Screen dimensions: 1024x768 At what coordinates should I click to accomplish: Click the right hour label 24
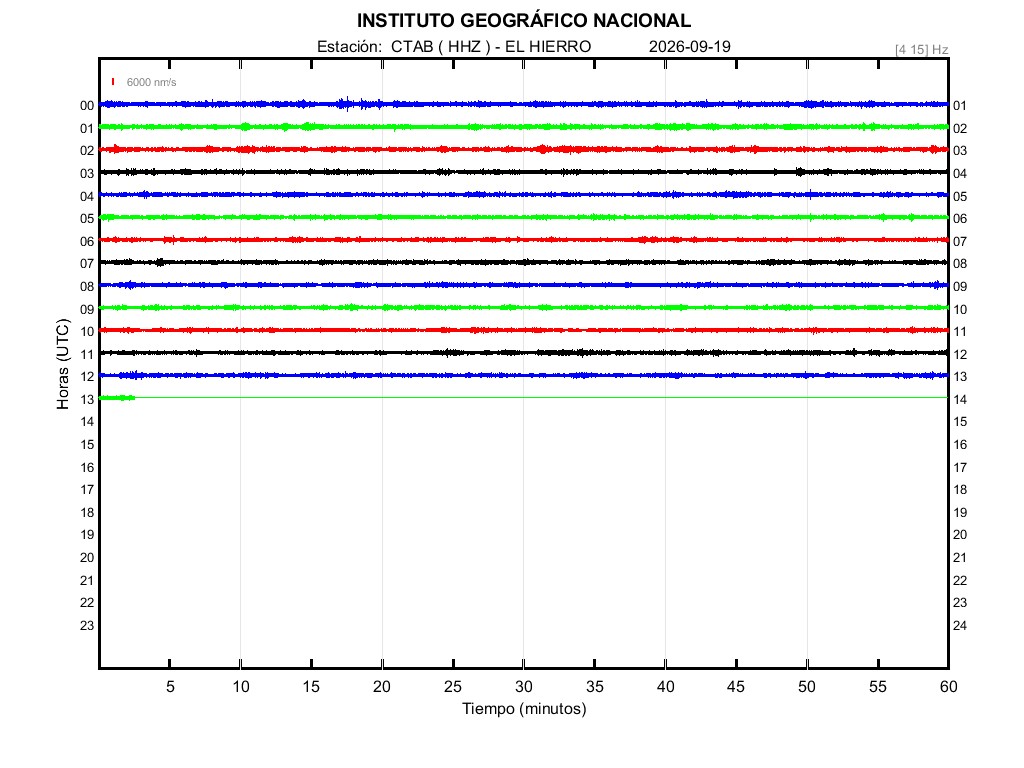coord(960,626)
